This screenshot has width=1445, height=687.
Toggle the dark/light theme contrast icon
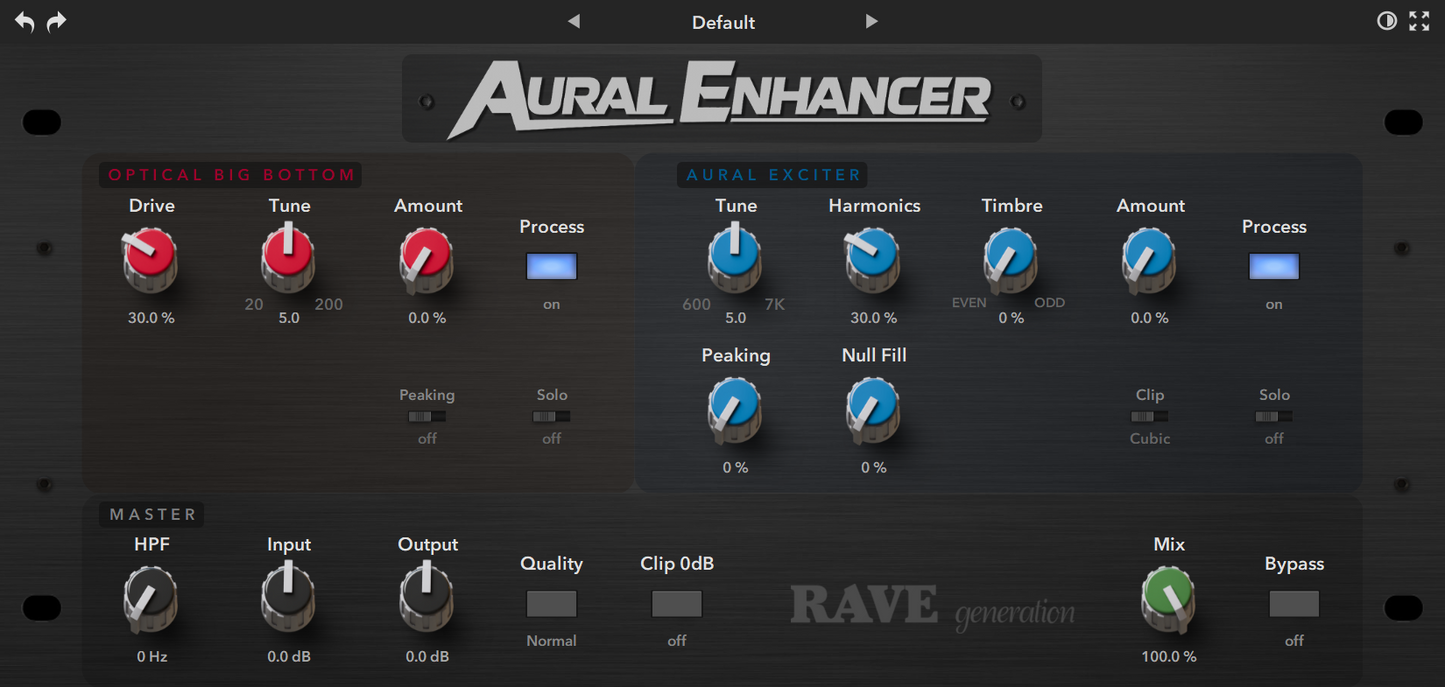coord(1386,20)
